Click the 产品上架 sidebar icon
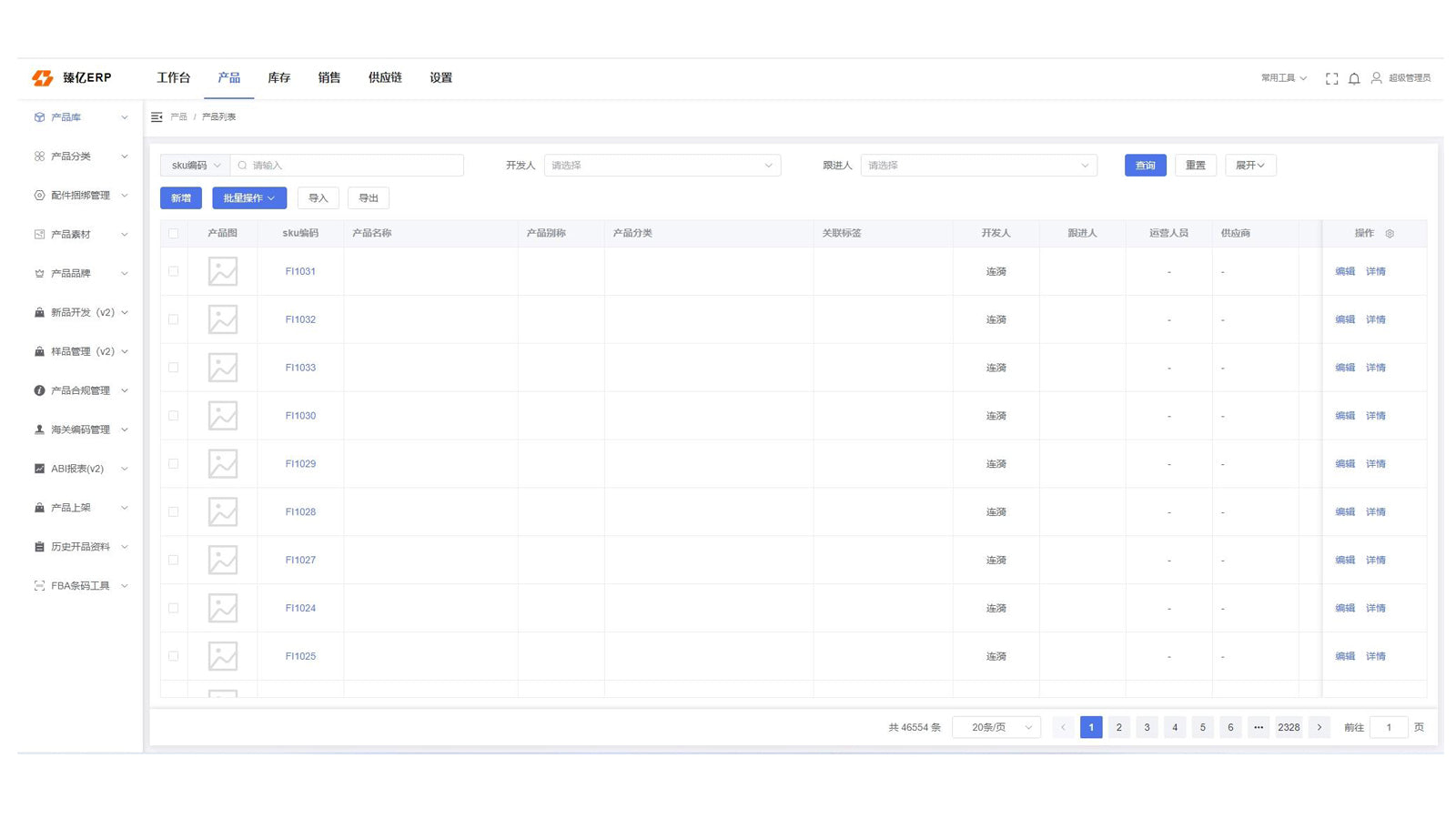Screen dimensions: 1456x819 (x=39, y=508)
